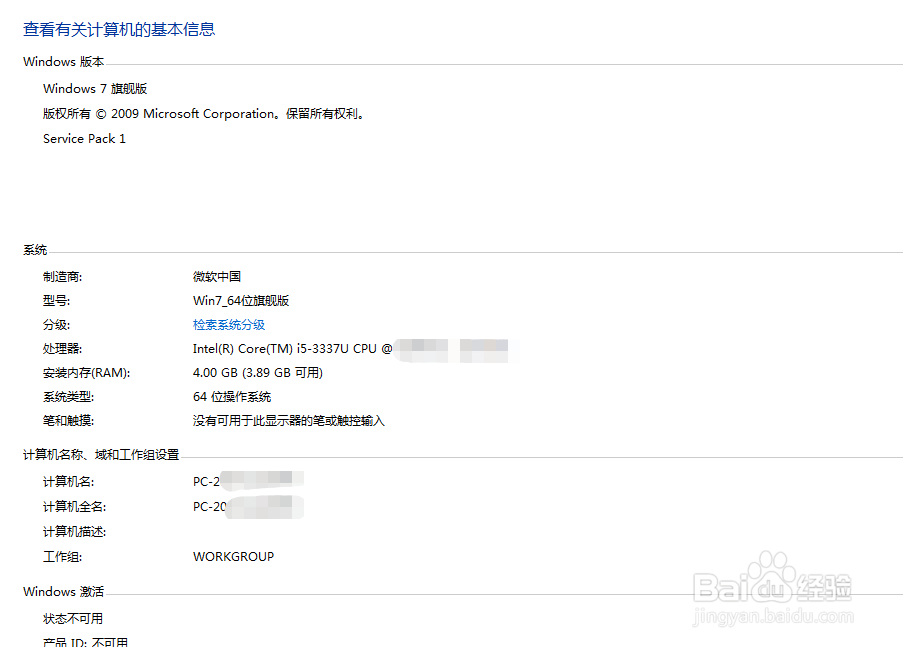This screenshot has width=903, height=647.
Task: Click the 2009 Microsoft Corporation copyright line
Action: click(x=204, y=114)
